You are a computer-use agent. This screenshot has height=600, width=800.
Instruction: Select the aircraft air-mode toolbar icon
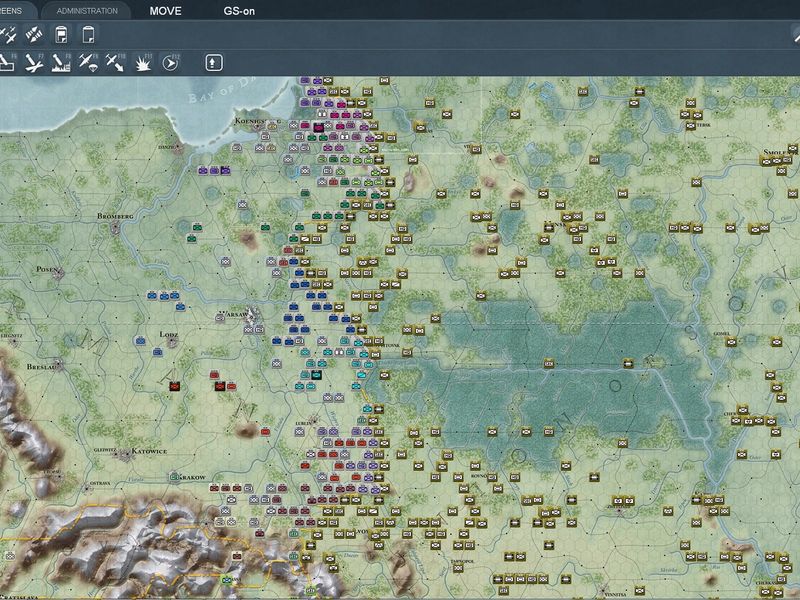pyautogui.click(x=8, y=35)
